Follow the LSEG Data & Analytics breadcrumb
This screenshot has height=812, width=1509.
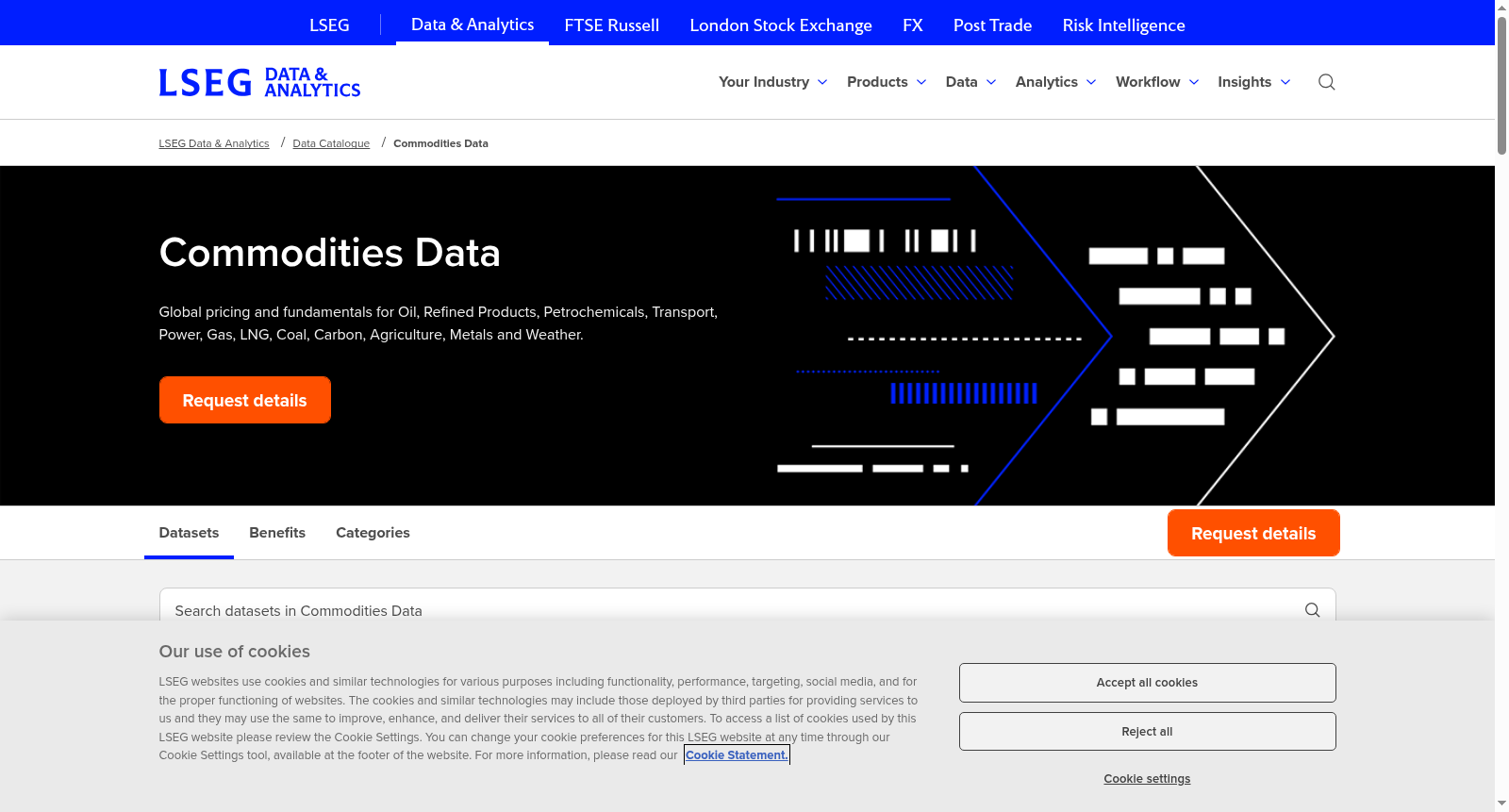tap(214, 143)
